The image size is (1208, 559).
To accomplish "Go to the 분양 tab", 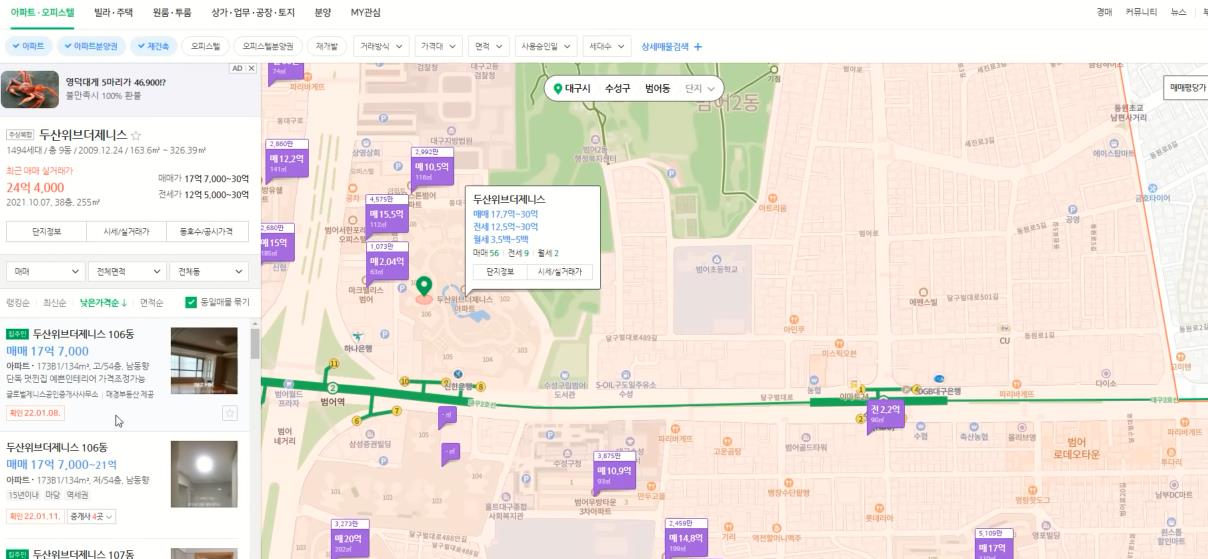I will tap(322, 12).
